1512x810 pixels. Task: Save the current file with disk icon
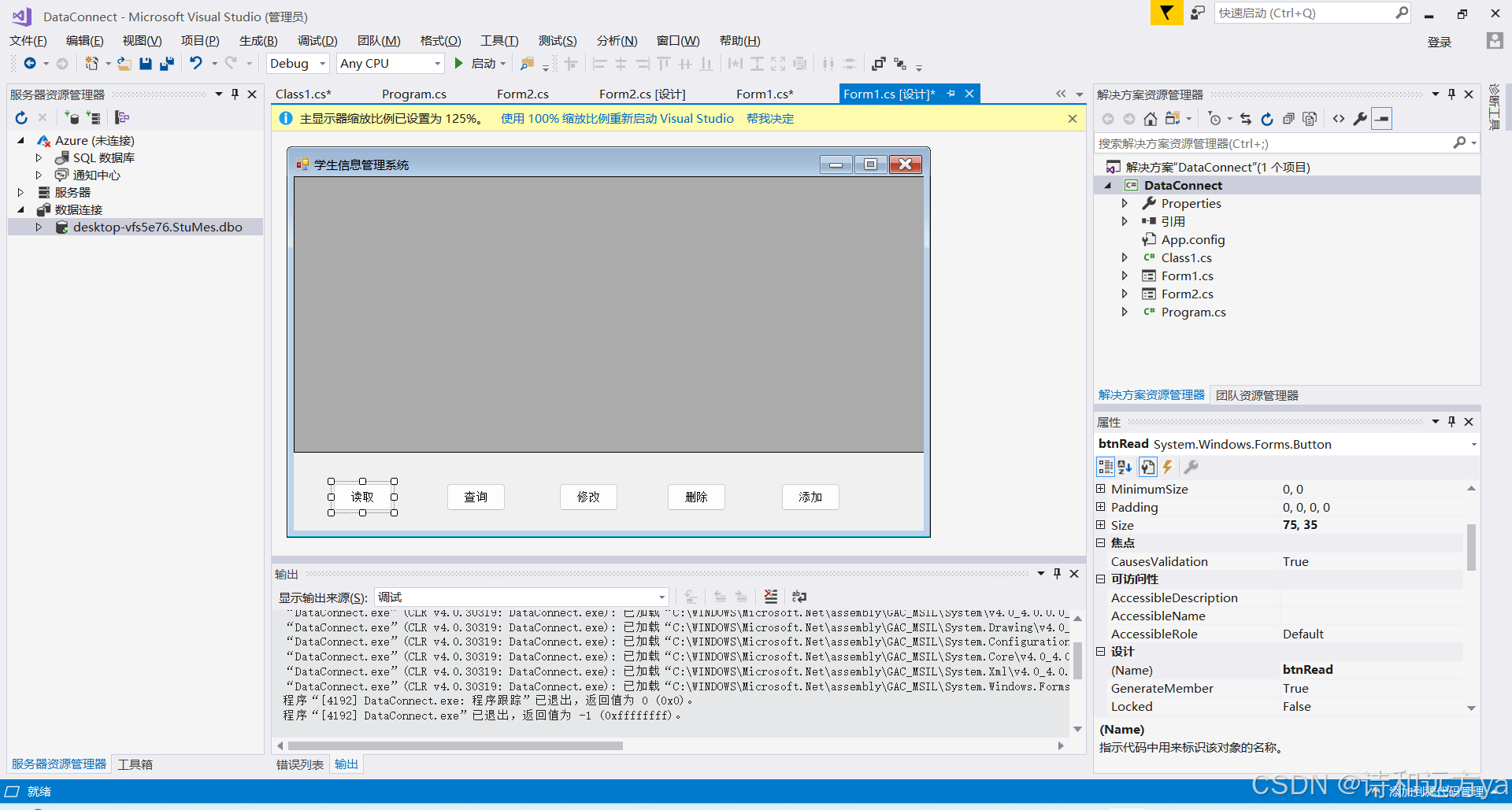coord(146,64)
